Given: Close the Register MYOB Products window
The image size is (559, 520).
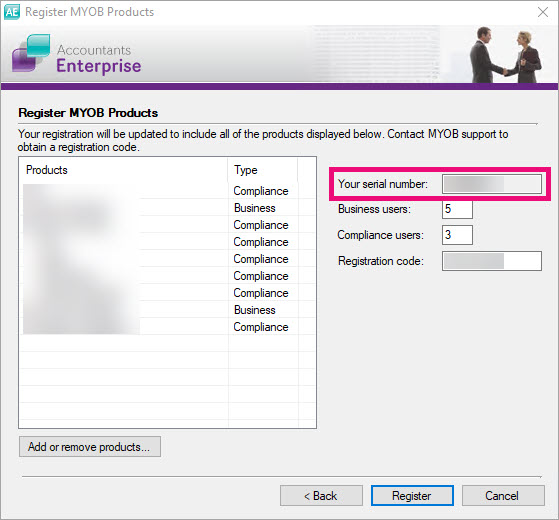Looking at the screenshot, I should [x=543, y=12].
